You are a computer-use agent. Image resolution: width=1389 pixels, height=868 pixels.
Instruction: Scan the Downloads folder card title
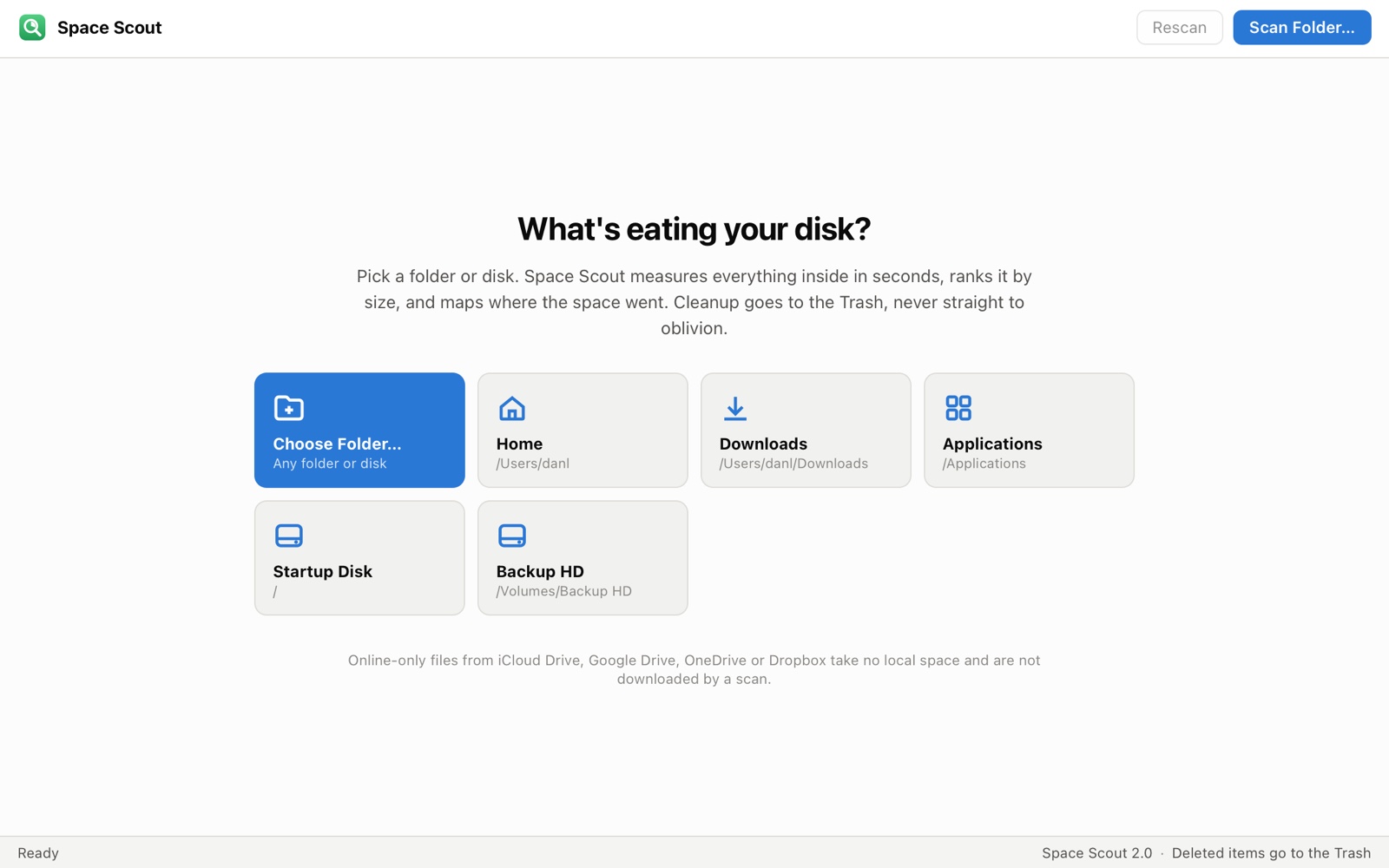point(763,444)
